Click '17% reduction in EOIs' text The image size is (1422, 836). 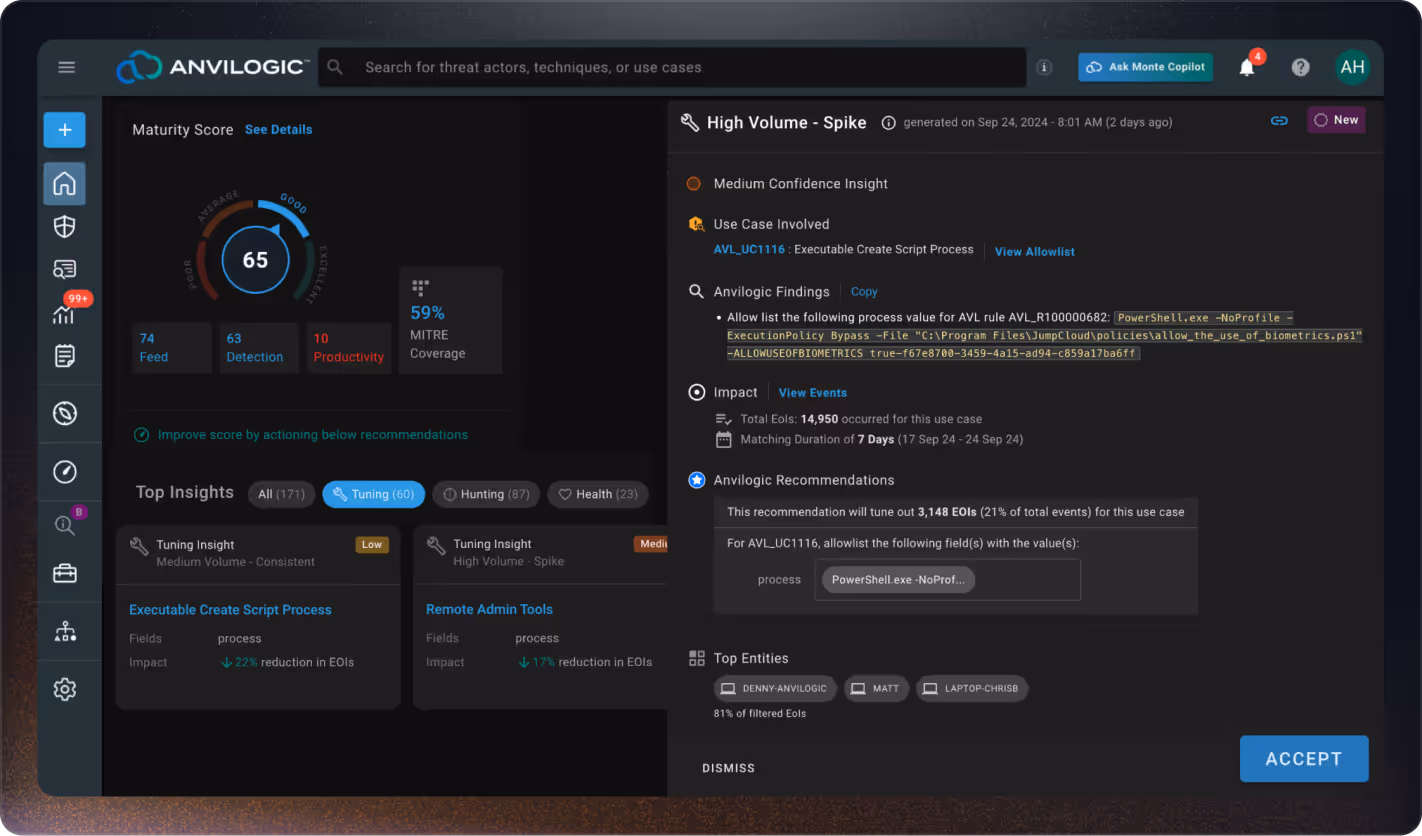(x=585, y=662)
